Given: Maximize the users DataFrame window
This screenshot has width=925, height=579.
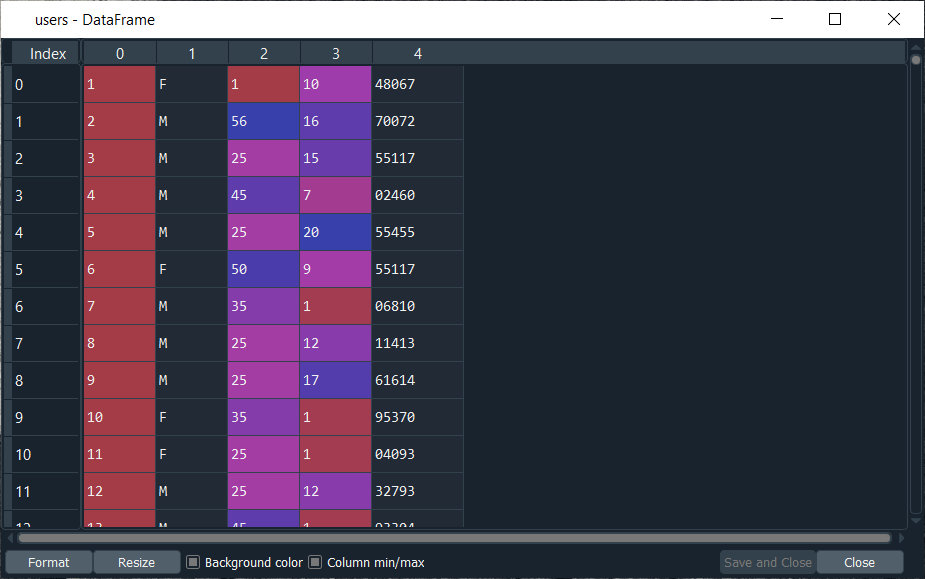Looking at the screenshot, I should click(x=835, y=19).
